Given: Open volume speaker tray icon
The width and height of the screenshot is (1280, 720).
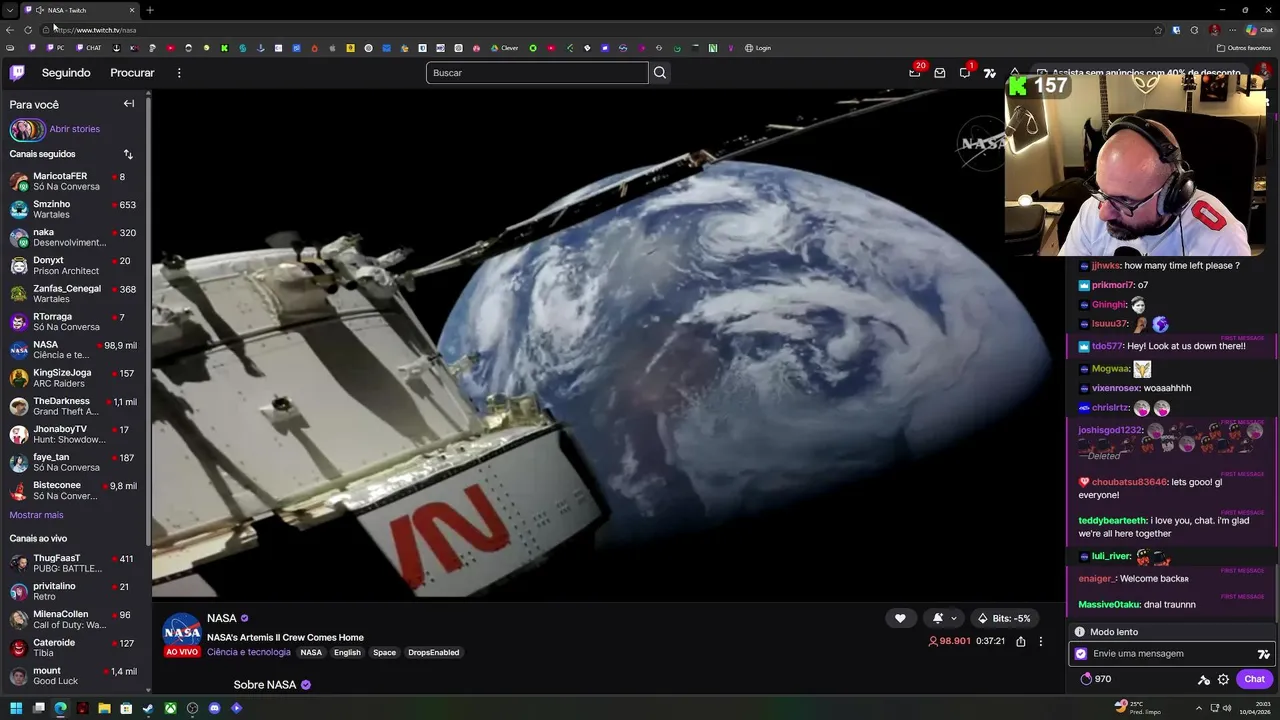Looking at the screenshot, I should click(1227, 708).
